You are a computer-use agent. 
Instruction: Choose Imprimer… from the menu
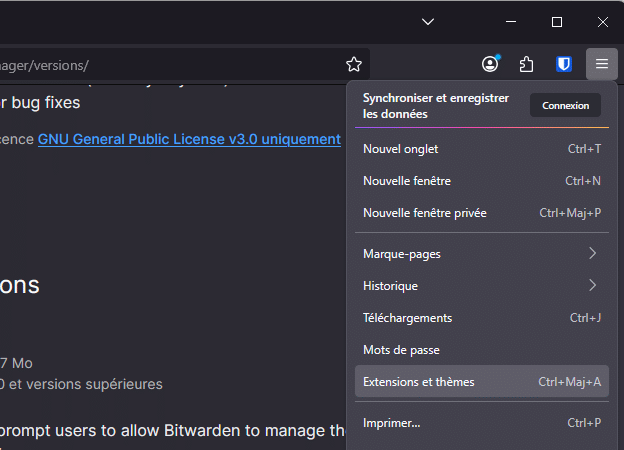pos(482,423)
